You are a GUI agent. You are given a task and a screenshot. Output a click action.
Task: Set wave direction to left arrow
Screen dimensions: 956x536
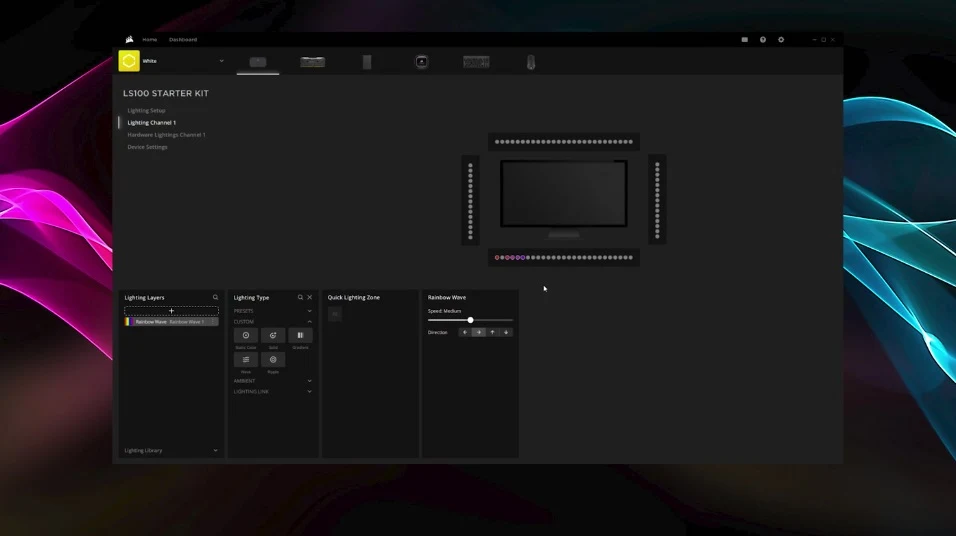(x=465, y=332)
